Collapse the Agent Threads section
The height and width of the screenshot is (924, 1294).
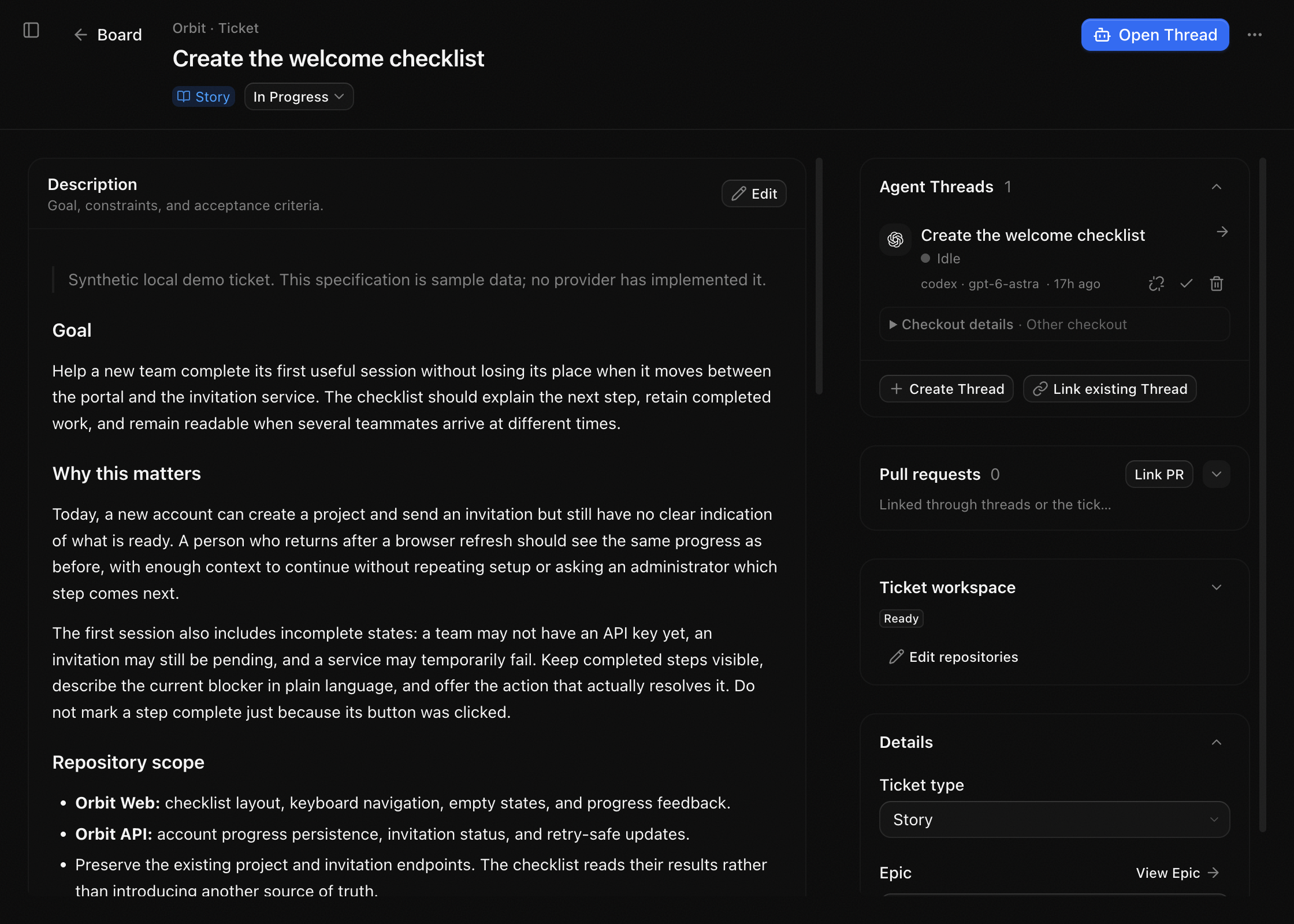pos(1217,187)
